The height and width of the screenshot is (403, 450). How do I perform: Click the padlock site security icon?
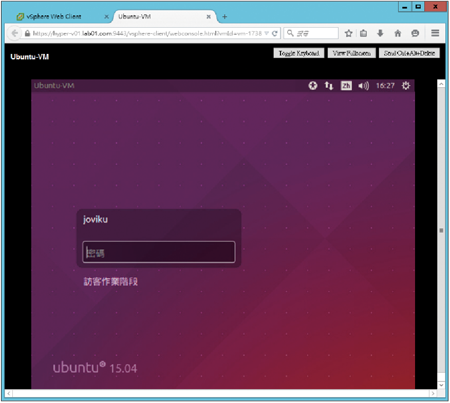(x=27, y=33)
